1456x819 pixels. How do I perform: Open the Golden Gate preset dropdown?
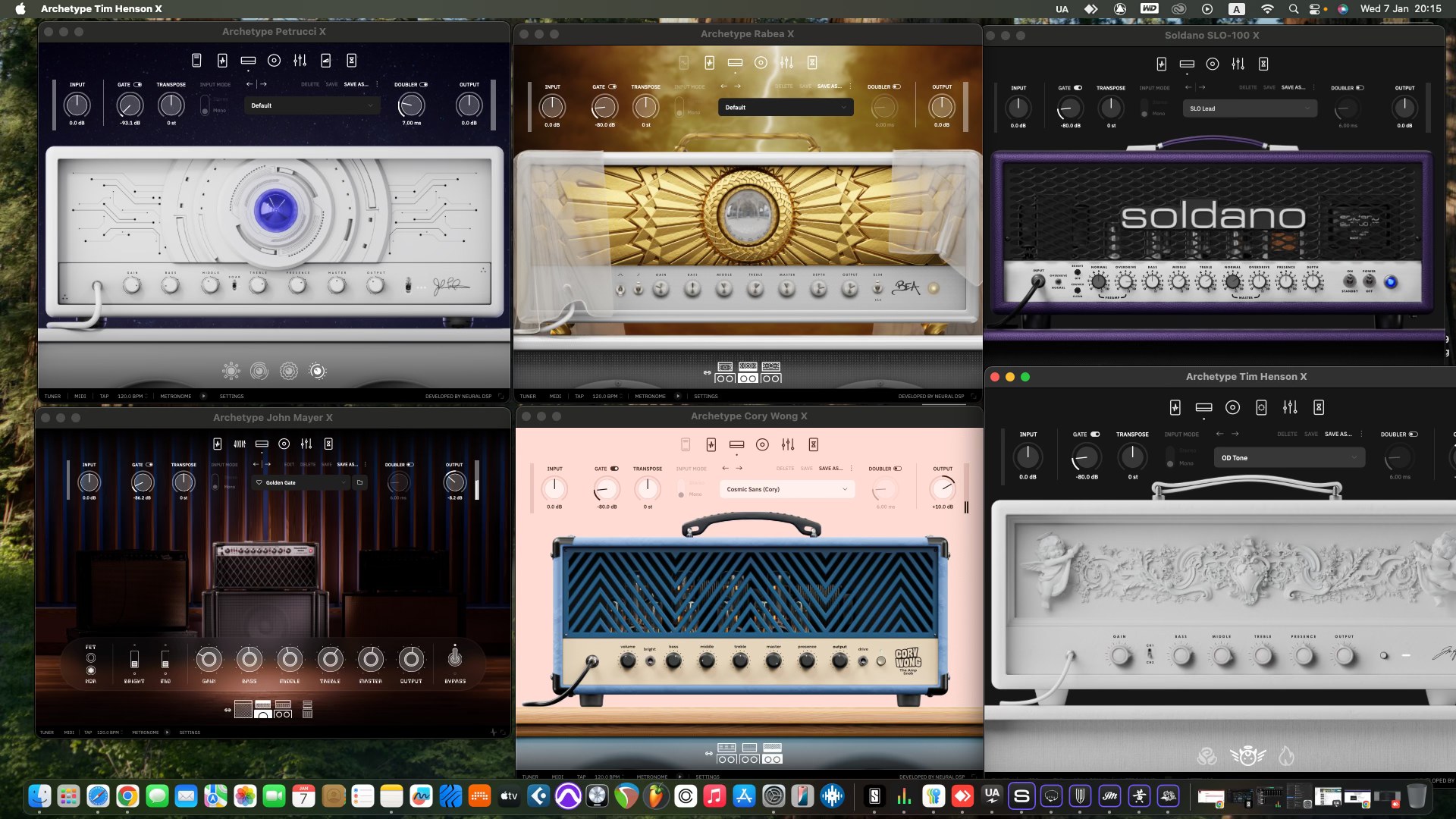[301, 482]
